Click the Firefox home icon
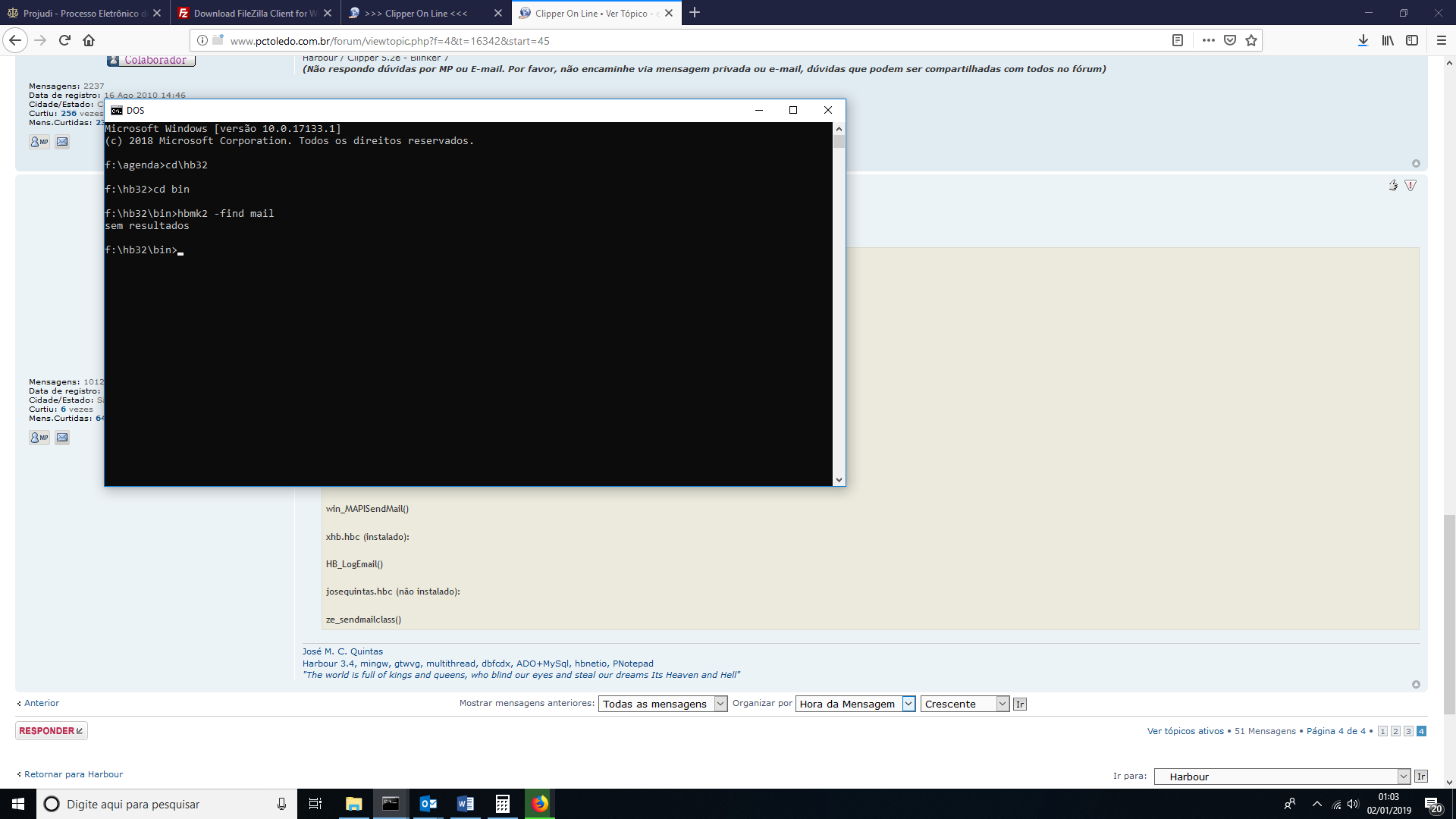The image size is (1456, 819). click(89, 40)
